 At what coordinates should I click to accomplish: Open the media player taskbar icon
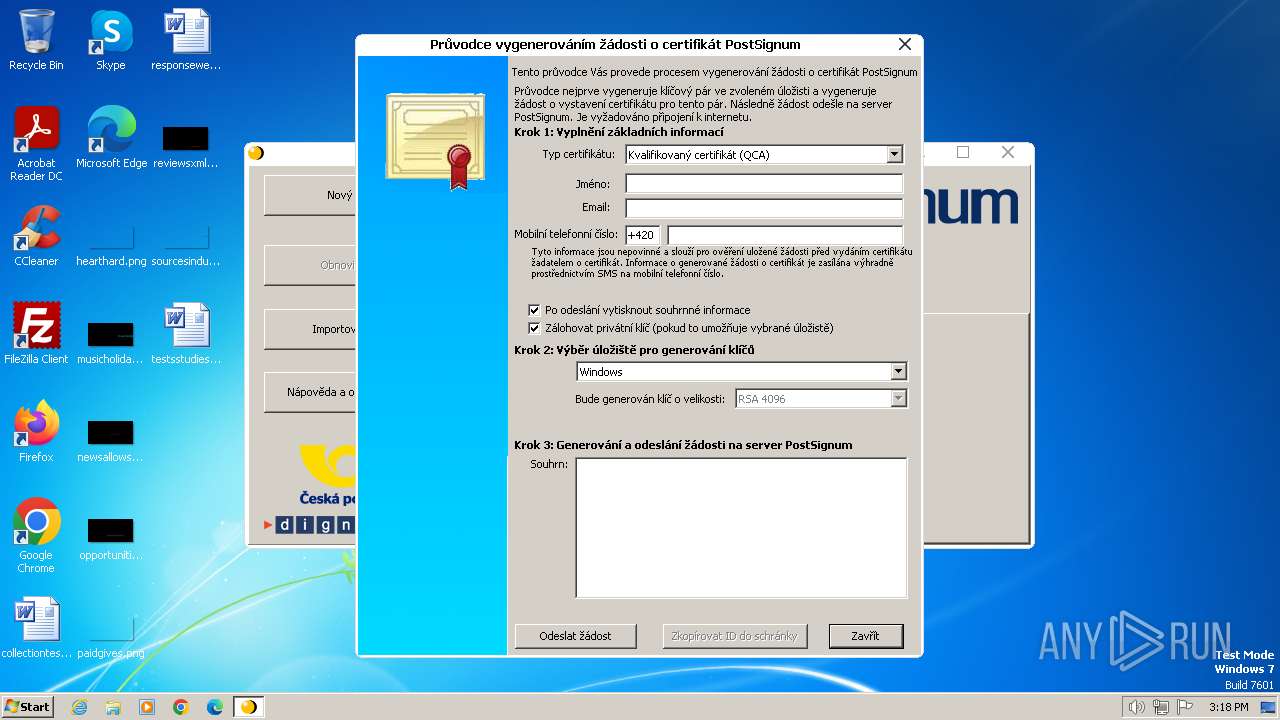(x=147, y=707)
